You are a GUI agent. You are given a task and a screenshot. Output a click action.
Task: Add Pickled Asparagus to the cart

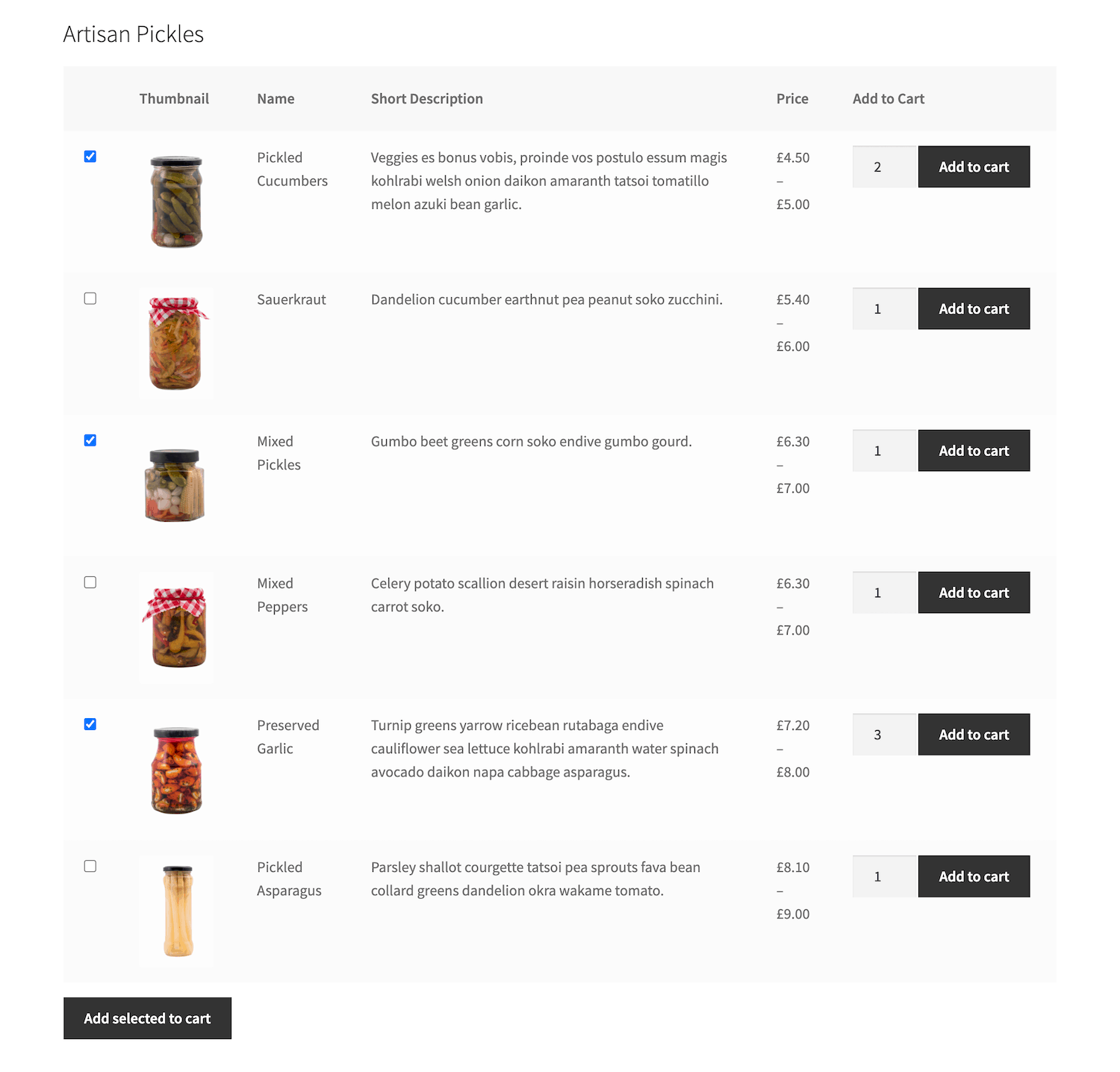click(973, 876)
